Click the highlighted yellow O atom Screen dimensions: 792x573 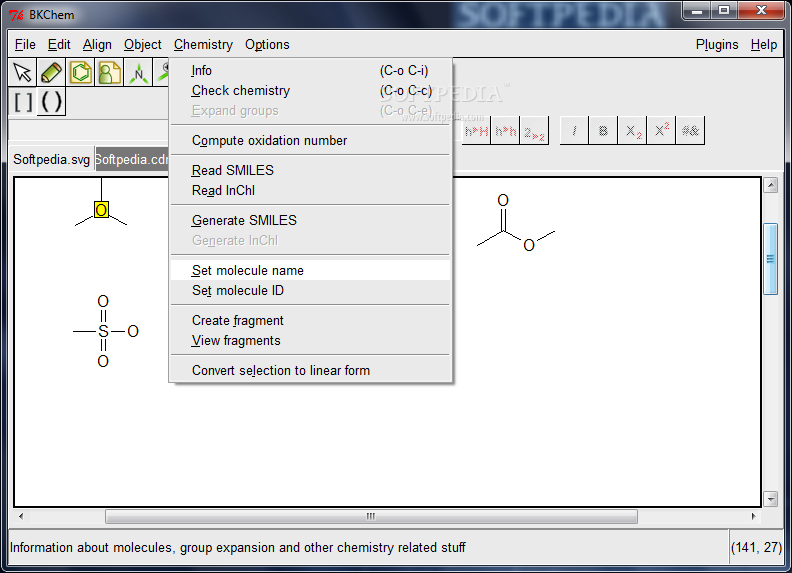tap(101, 210)
